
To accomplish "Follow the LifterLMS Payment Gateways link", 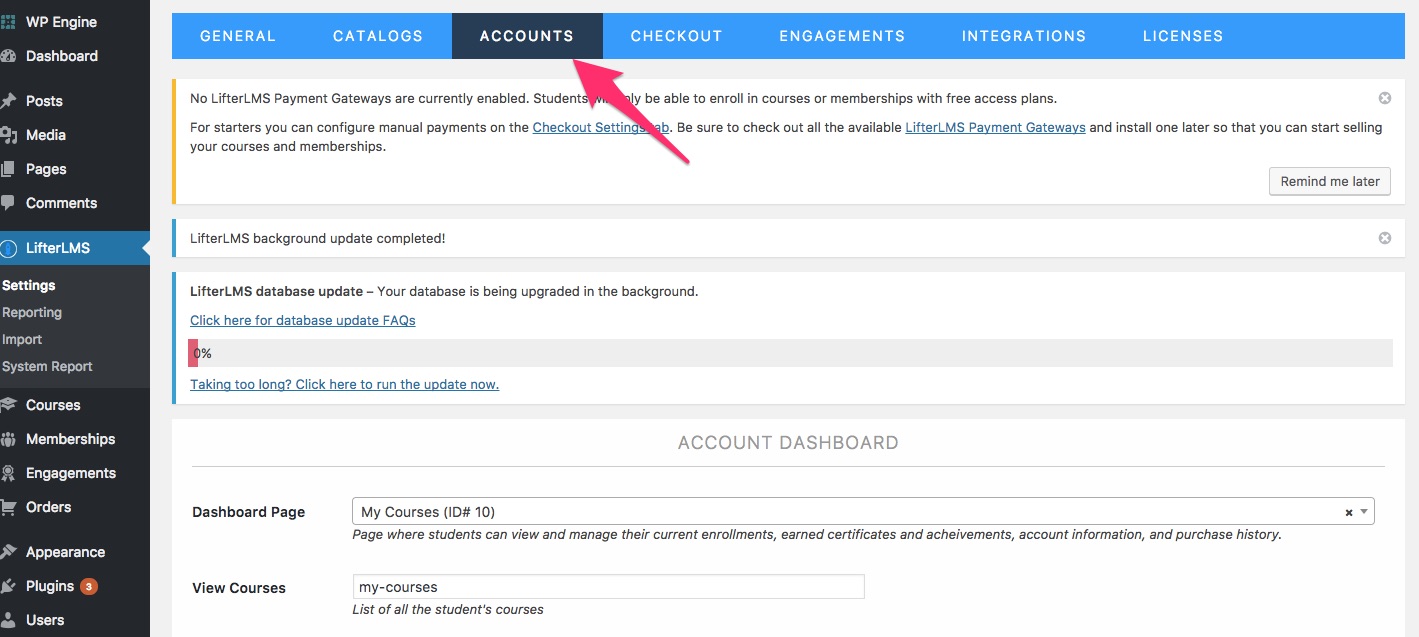I will pos(995,127).
